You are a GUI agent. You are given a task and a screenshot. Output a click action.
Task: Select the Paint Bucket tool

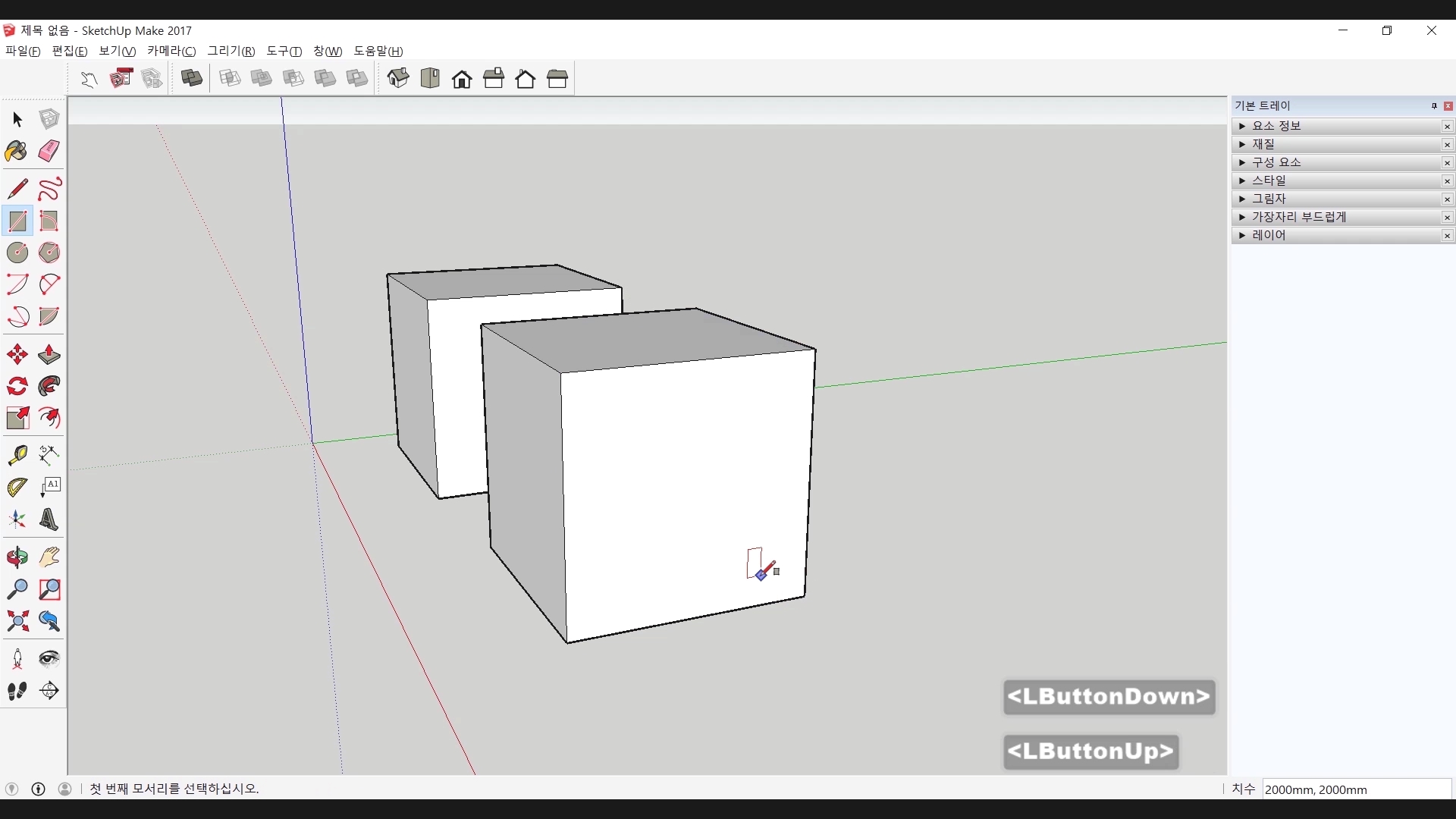(x=17, y=151)
